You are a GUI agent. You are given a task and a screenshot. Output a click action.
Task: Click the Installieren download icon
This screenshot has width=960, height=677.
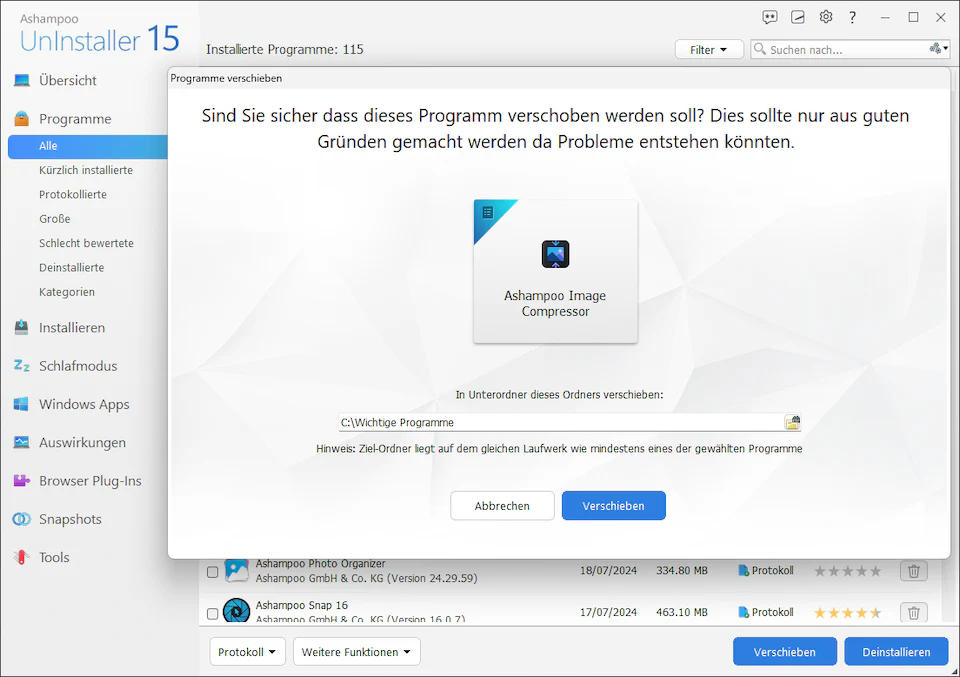(22, 327)
